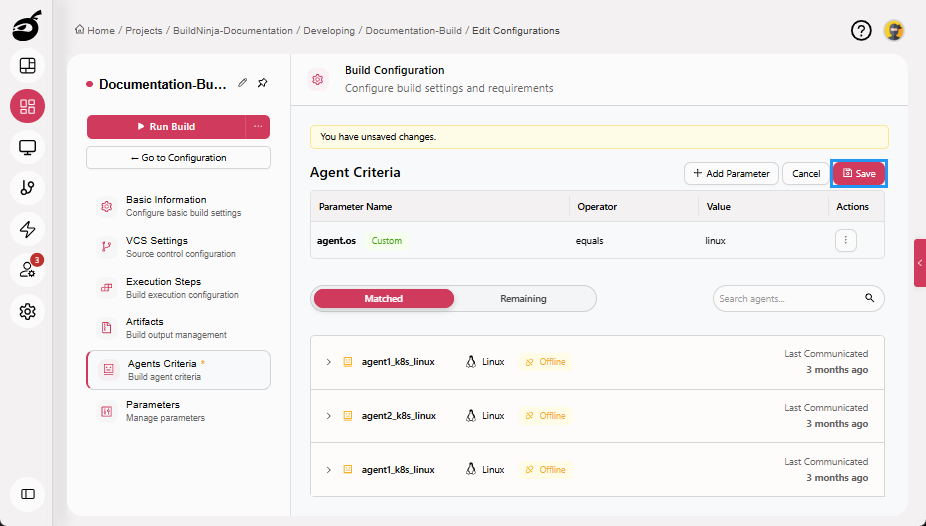The image size is (926, 526).
Task: Open the lightning bolt sidebar icon
Action: coord(27,229)
